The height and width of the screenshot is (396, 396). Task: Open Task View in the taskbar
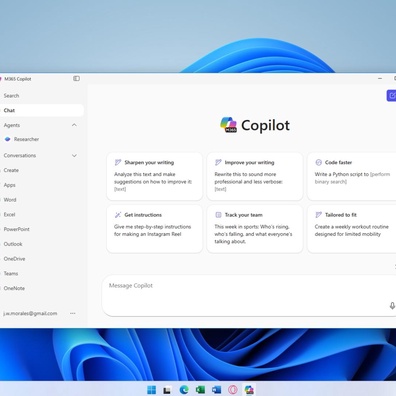[x=167, y=390]
